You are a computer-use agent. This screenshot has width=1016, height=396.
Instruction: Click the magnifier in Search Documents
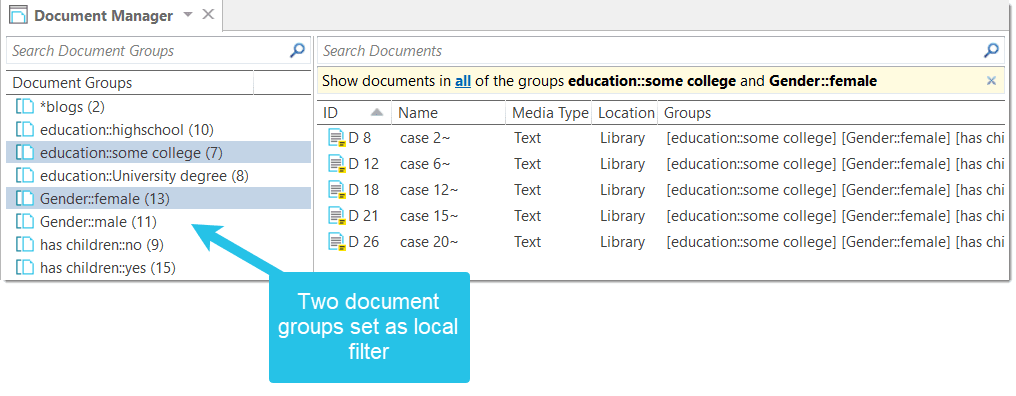coord(991,51)
